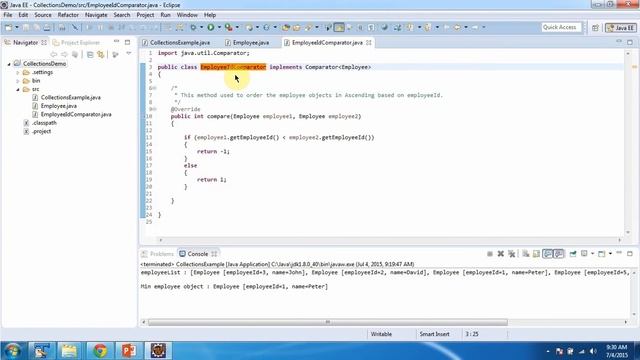Screen dimensions: 640x360
Task: Click the Writable status bar entry
Action: tap(381, 334)
